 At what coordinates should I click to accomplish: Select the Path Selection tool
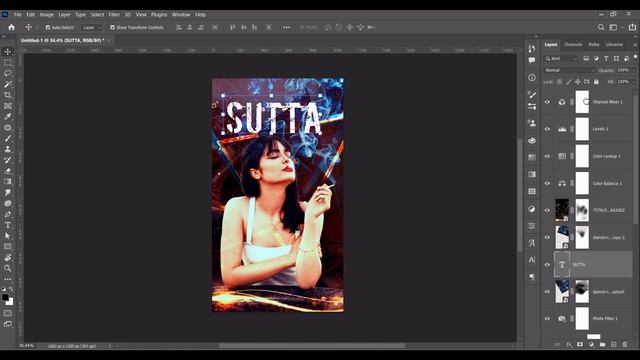[8, 236]
